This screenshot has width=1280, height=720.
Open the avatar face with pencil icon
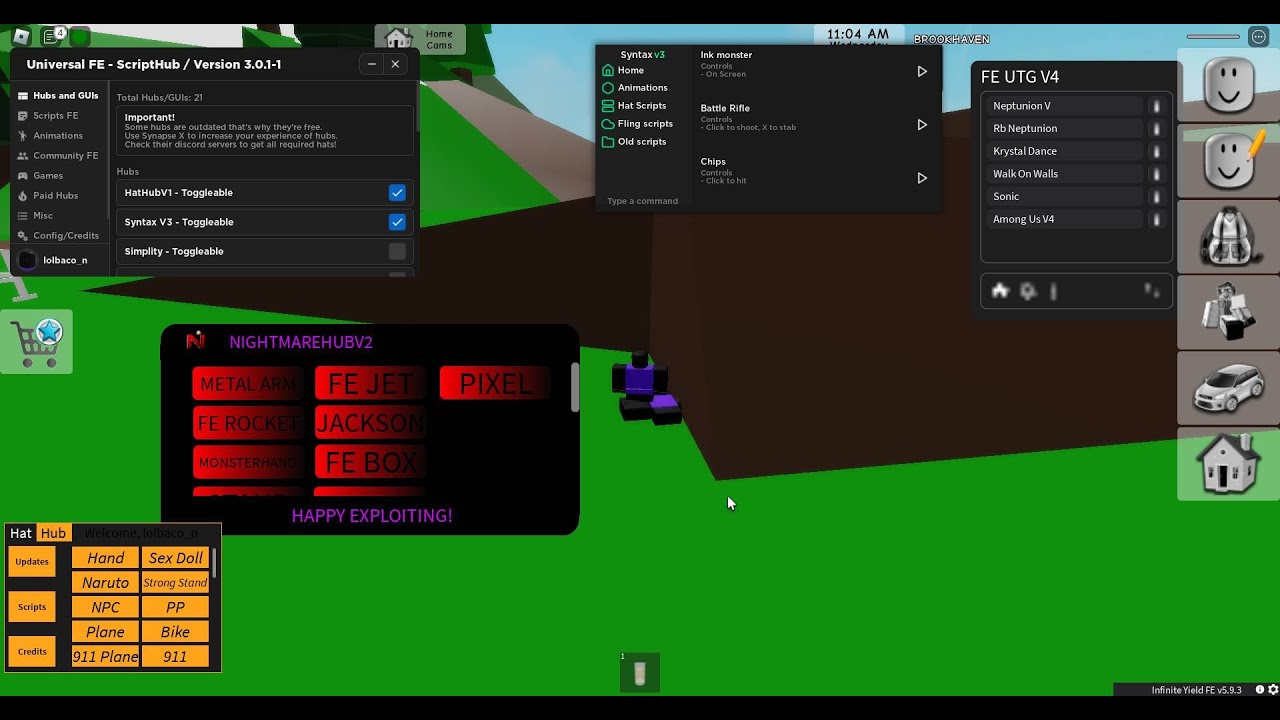pyautogui.click(x=1229, y=161)
